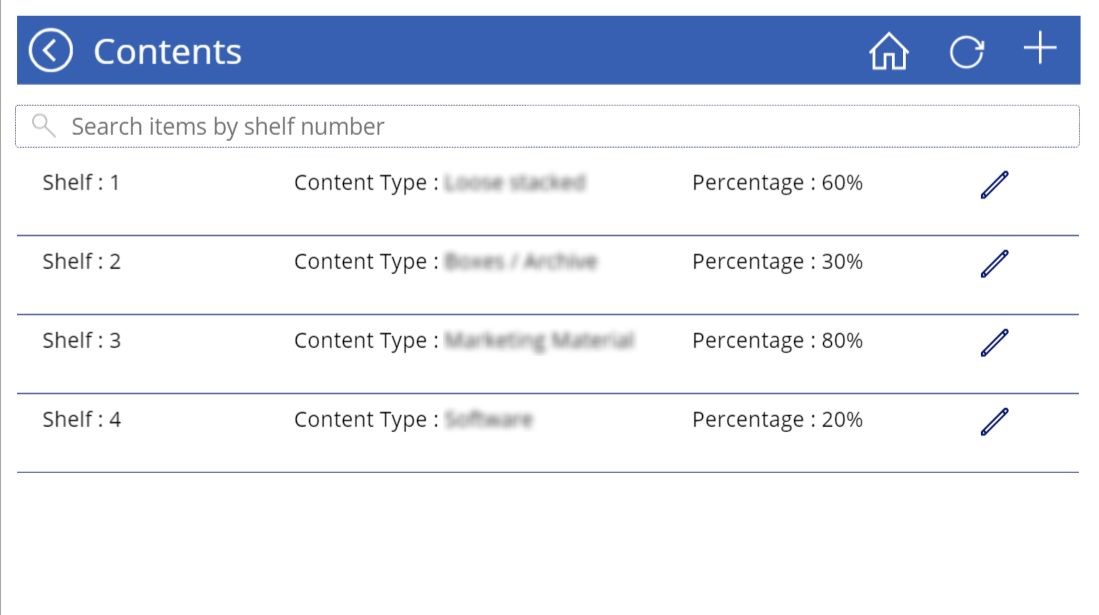Go back using the circled arrow icon
This screenshot has width=1099, height=615.
50,50
